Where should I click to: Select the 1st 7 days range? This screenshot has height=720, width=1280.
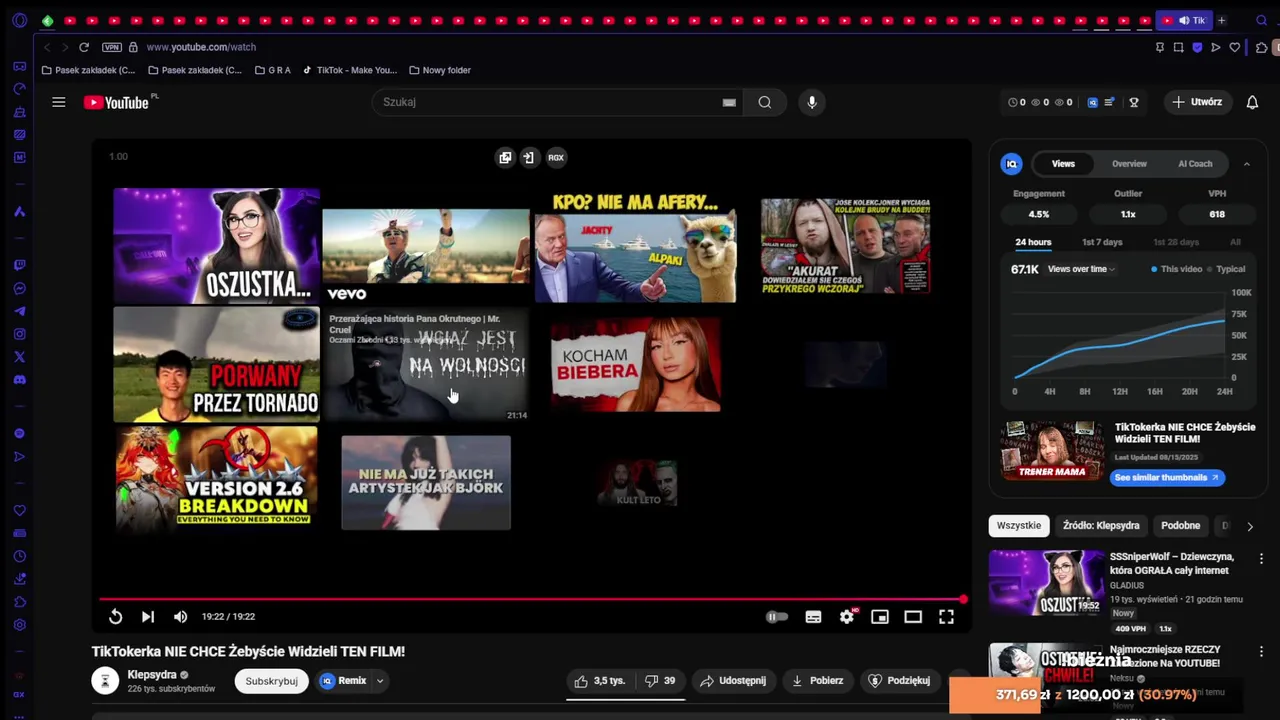[x=1102, y=242]
